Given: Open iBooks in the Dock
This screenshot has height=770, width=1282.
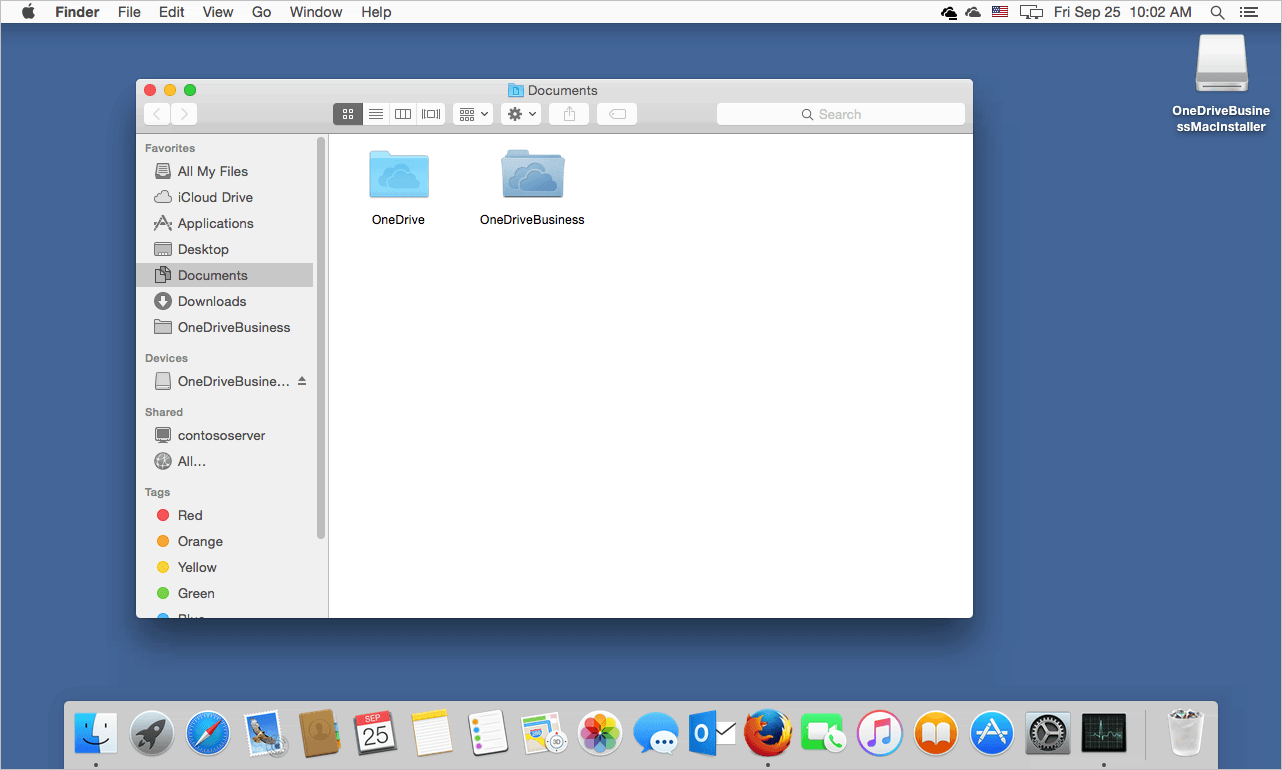Looking at the screenshot, I should [x=936, y=734].
